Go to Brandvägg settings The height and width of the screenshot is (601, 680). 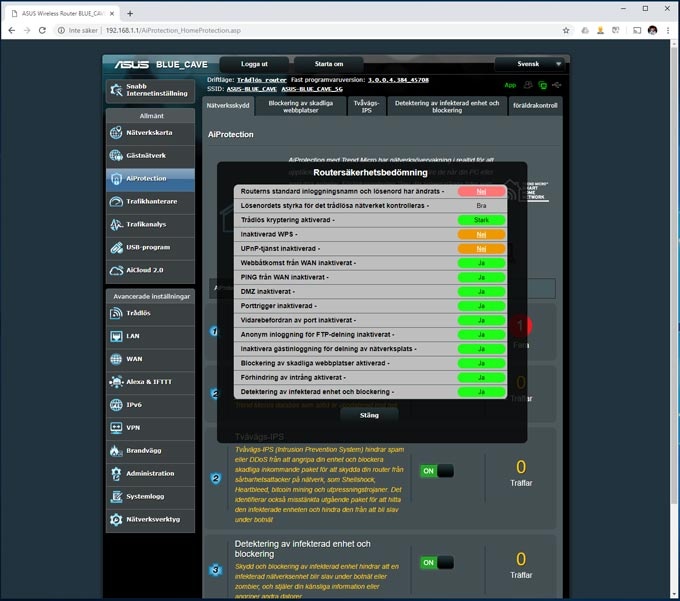coord(143,450)
